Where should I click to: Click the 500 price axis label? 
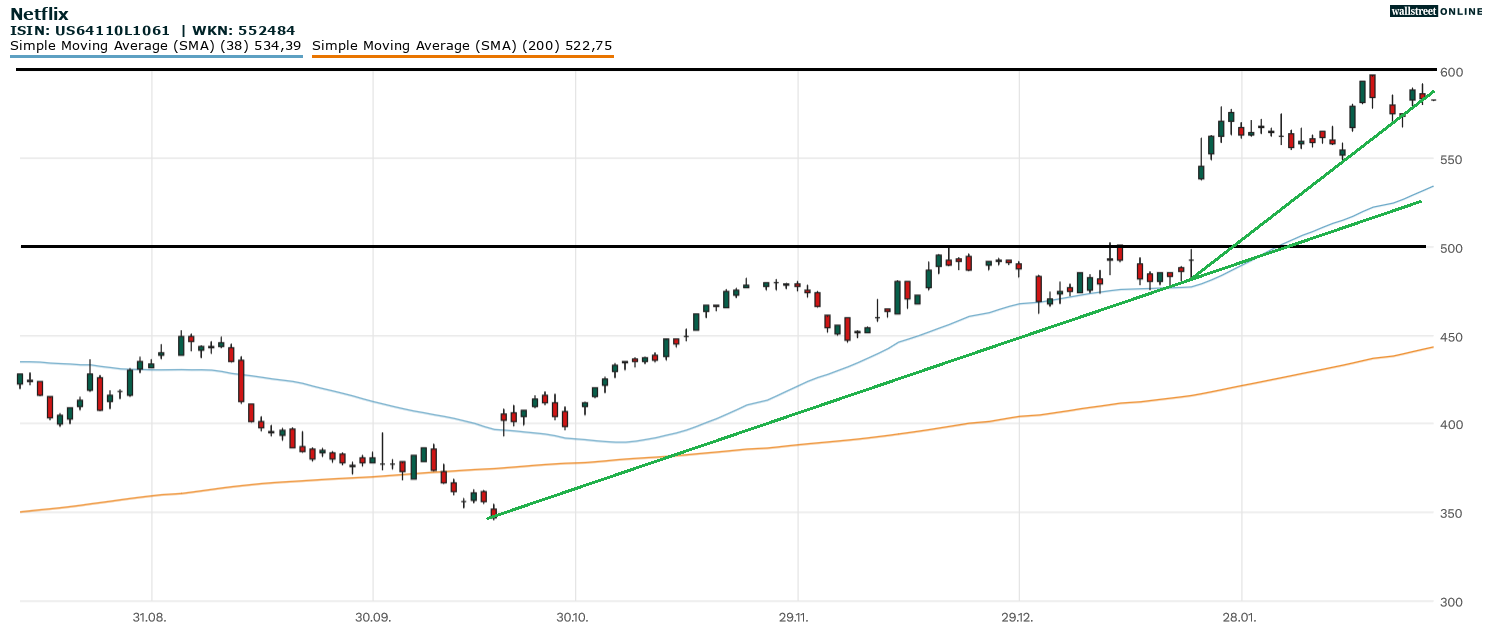pos(1451,248)
